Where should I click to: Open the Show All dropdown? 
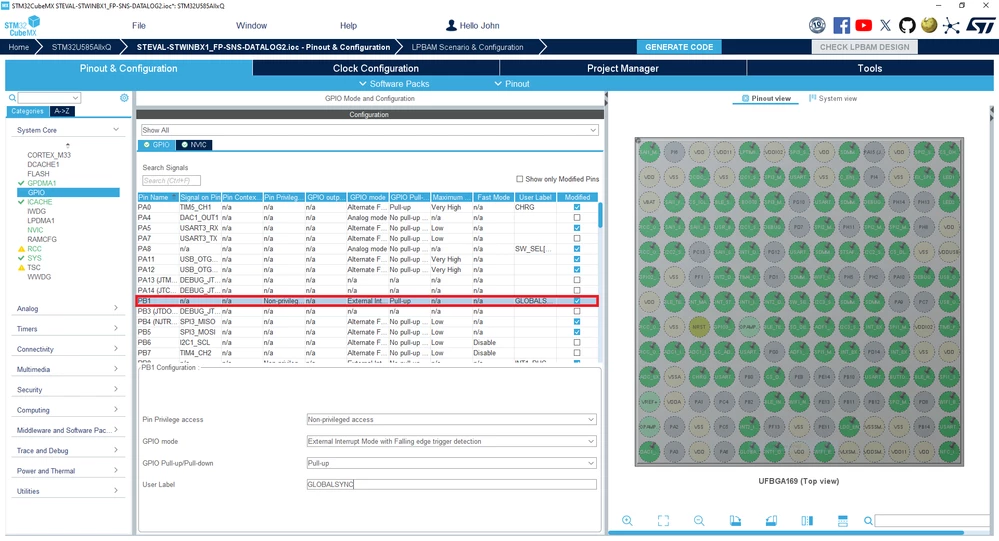pyautogui.click(x=370, y=130)
